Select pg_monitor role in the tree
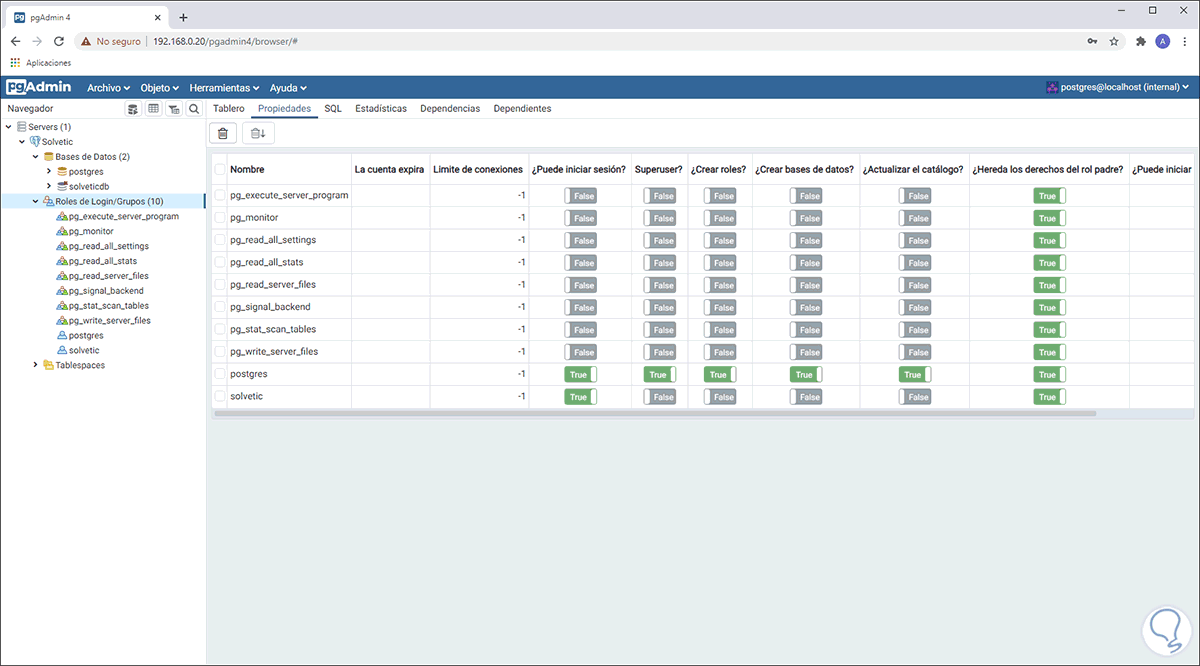The height and width of the screenshot is (666, 1200). click(90, 231)
